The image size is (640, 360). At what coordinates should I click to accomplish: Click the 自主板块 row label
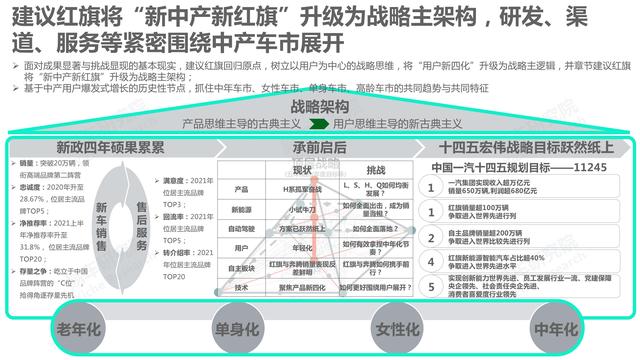242,268
